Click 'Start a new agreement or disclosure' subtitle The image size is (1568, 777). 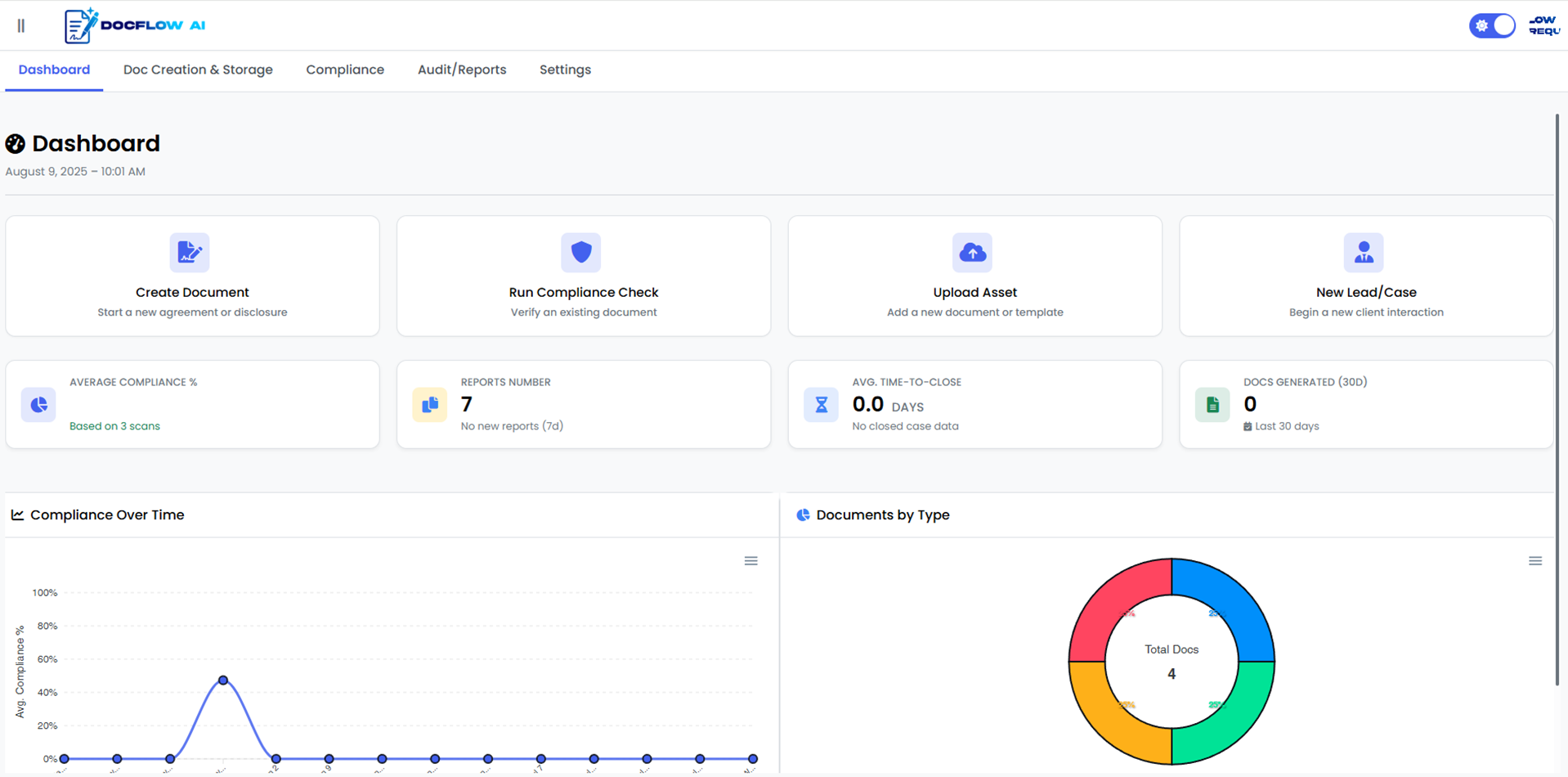pos(192,312)
